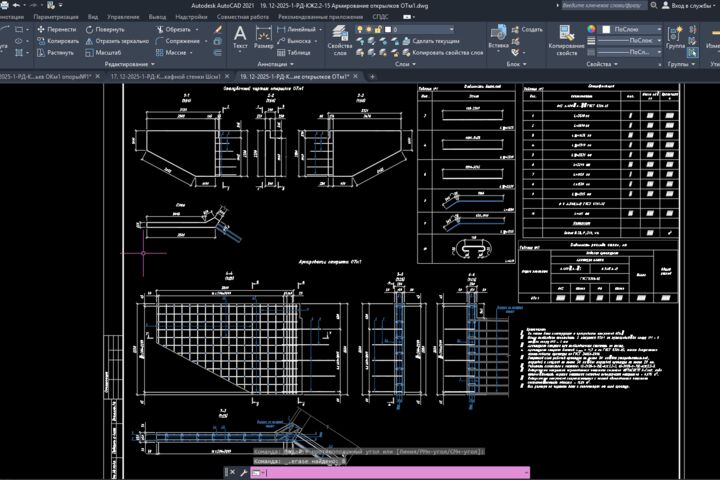Click the Erase pencil-eraser icon
The image size is (720, 480).
(218, 29)
